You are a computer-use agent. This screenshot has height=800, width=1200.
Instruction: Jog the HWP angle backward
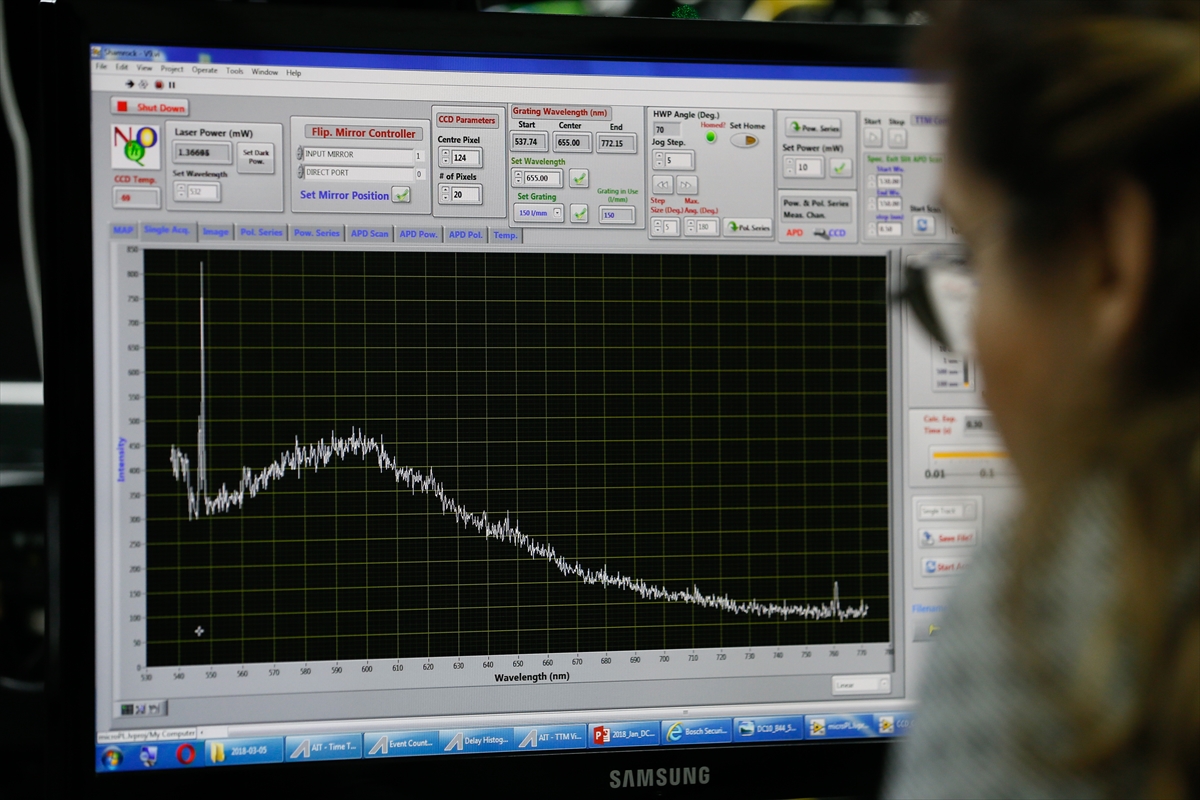(x=662, y=185)
